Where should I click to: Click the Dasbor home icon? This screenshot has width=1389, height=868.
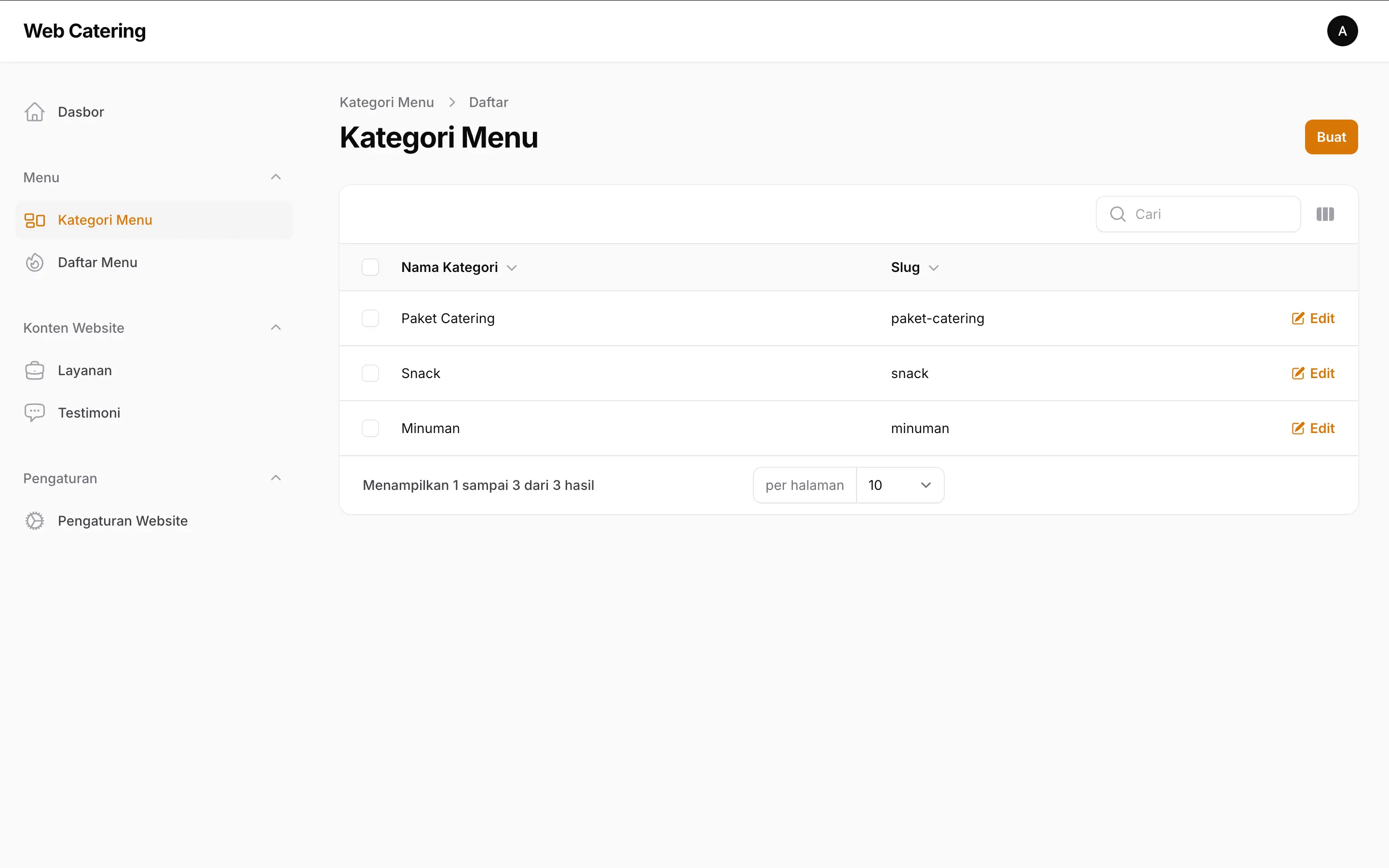(x=34, y=112)
